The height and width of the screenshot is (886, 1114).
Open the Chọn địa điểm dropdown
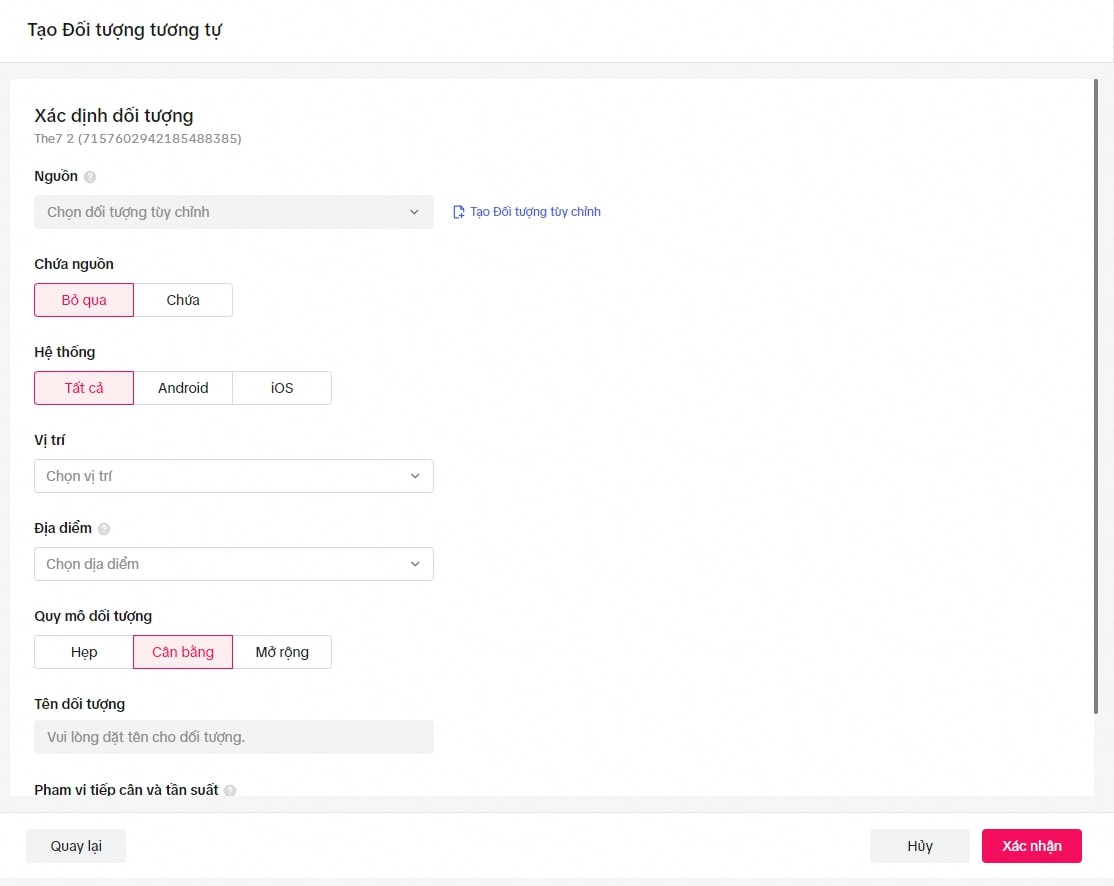click(x=233, y=564)
